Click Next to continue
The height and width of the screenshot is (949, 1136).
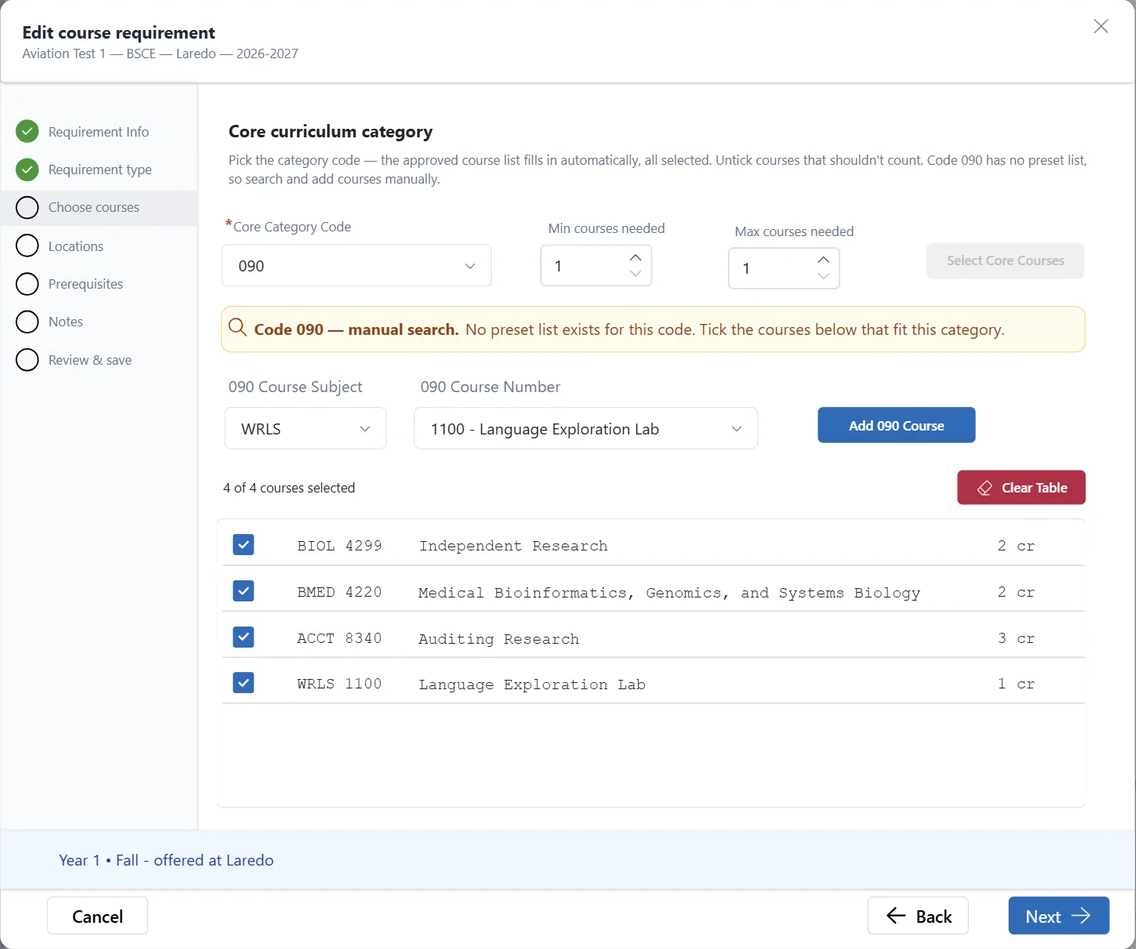point(1058,916)
